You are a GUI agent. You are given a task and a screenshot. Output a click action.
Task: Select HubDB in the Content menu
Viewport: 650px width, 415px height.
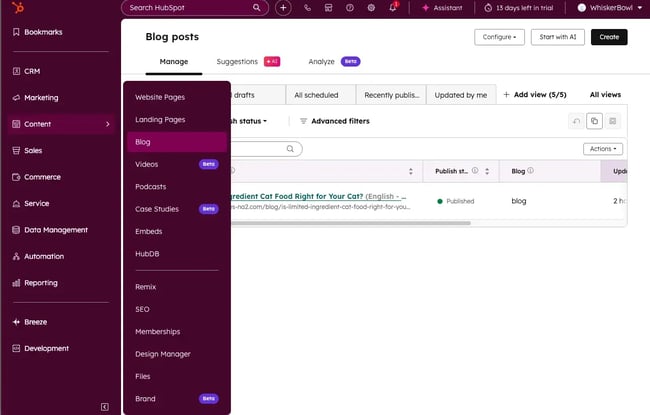pyautogui.click(x=177, y=254)
